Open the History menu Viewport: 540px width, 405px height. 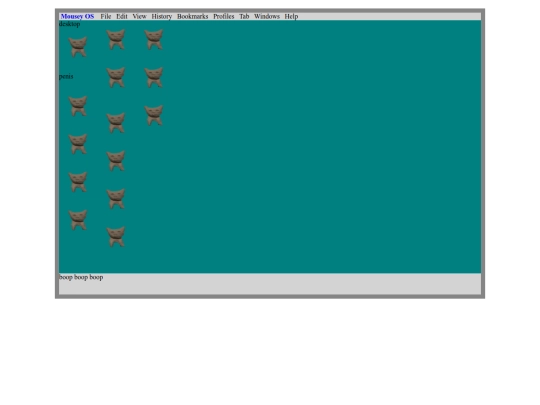[162, 17]
